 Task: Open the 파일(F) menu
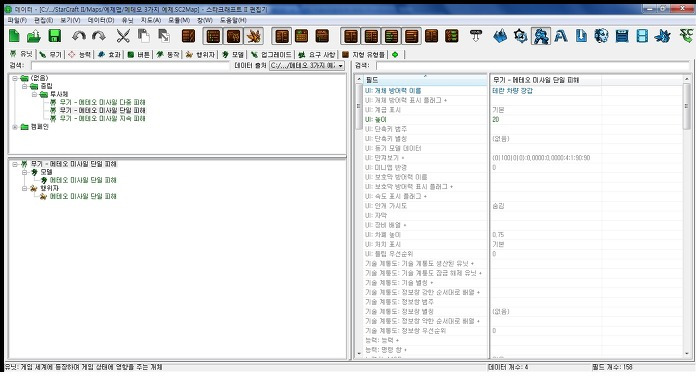(x=17, y=20)
